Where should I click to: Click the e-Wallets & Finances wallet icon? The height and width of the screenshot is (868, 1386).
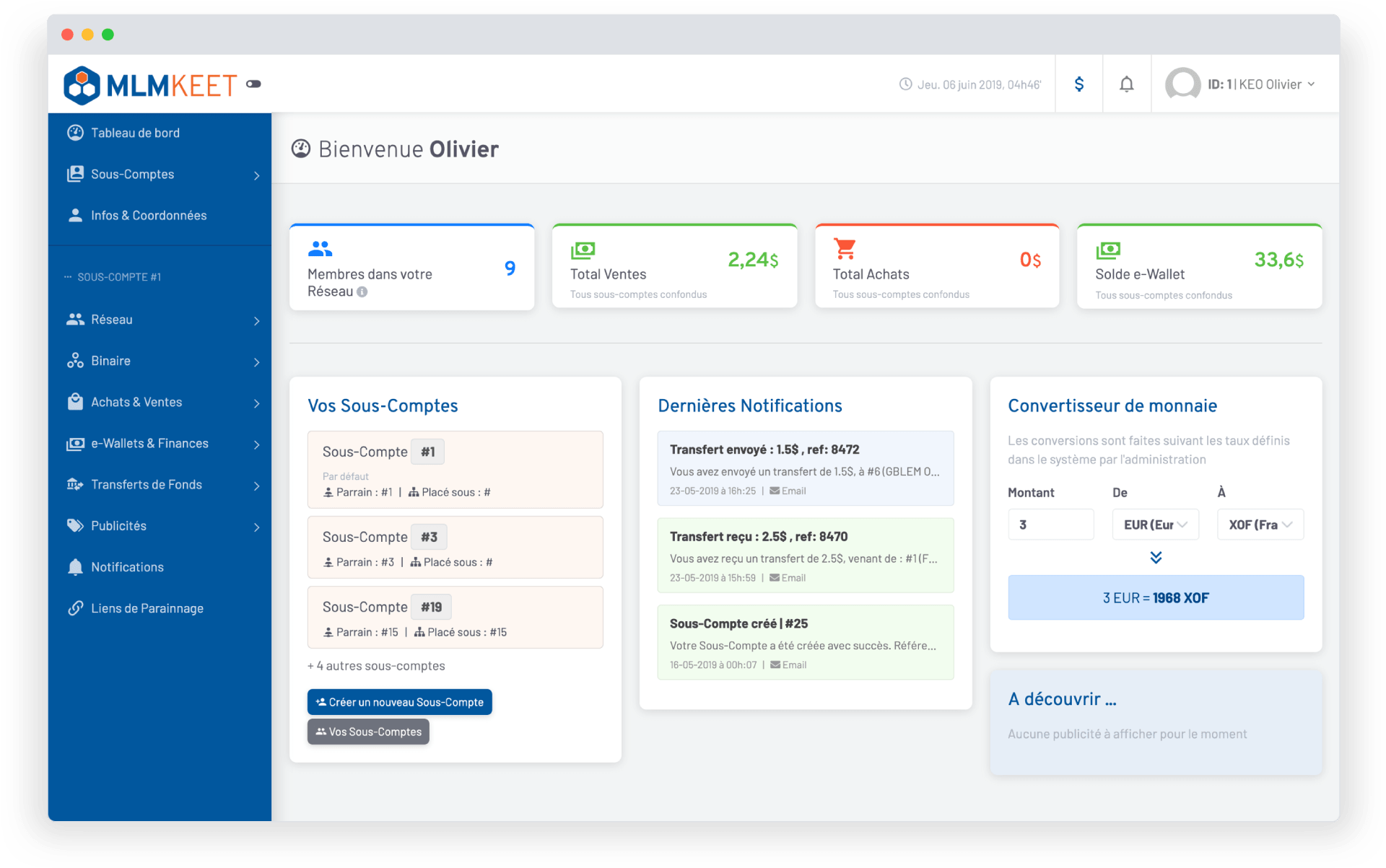(x=76, y=443)
